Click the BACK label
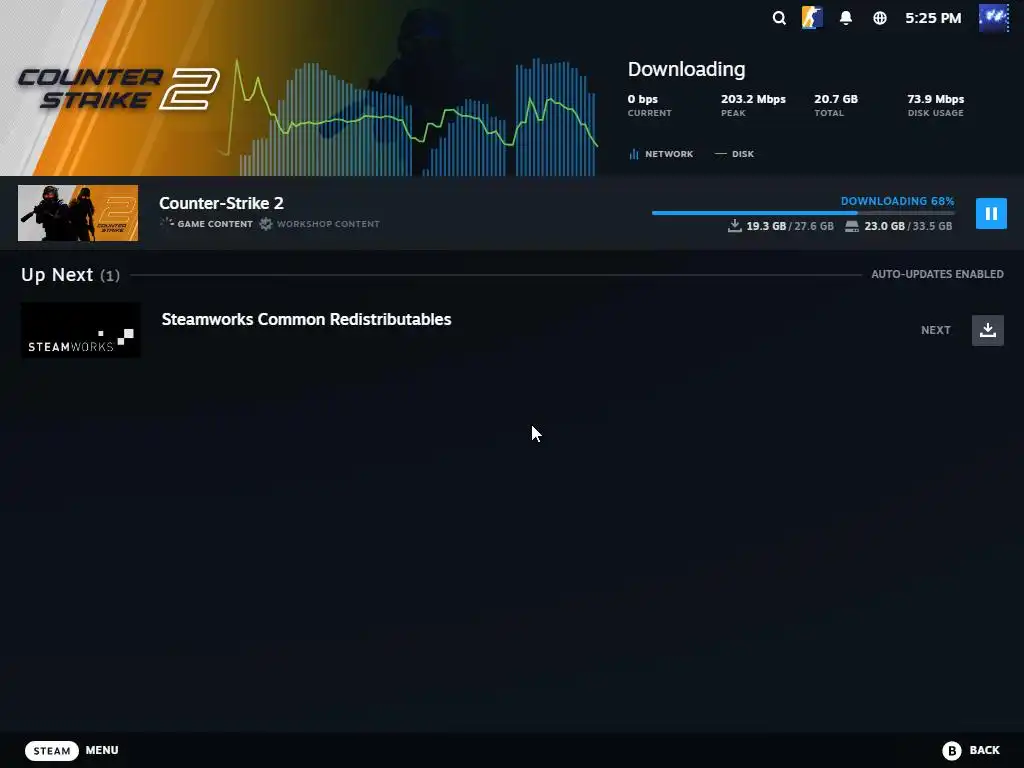 tap(984, 750)
